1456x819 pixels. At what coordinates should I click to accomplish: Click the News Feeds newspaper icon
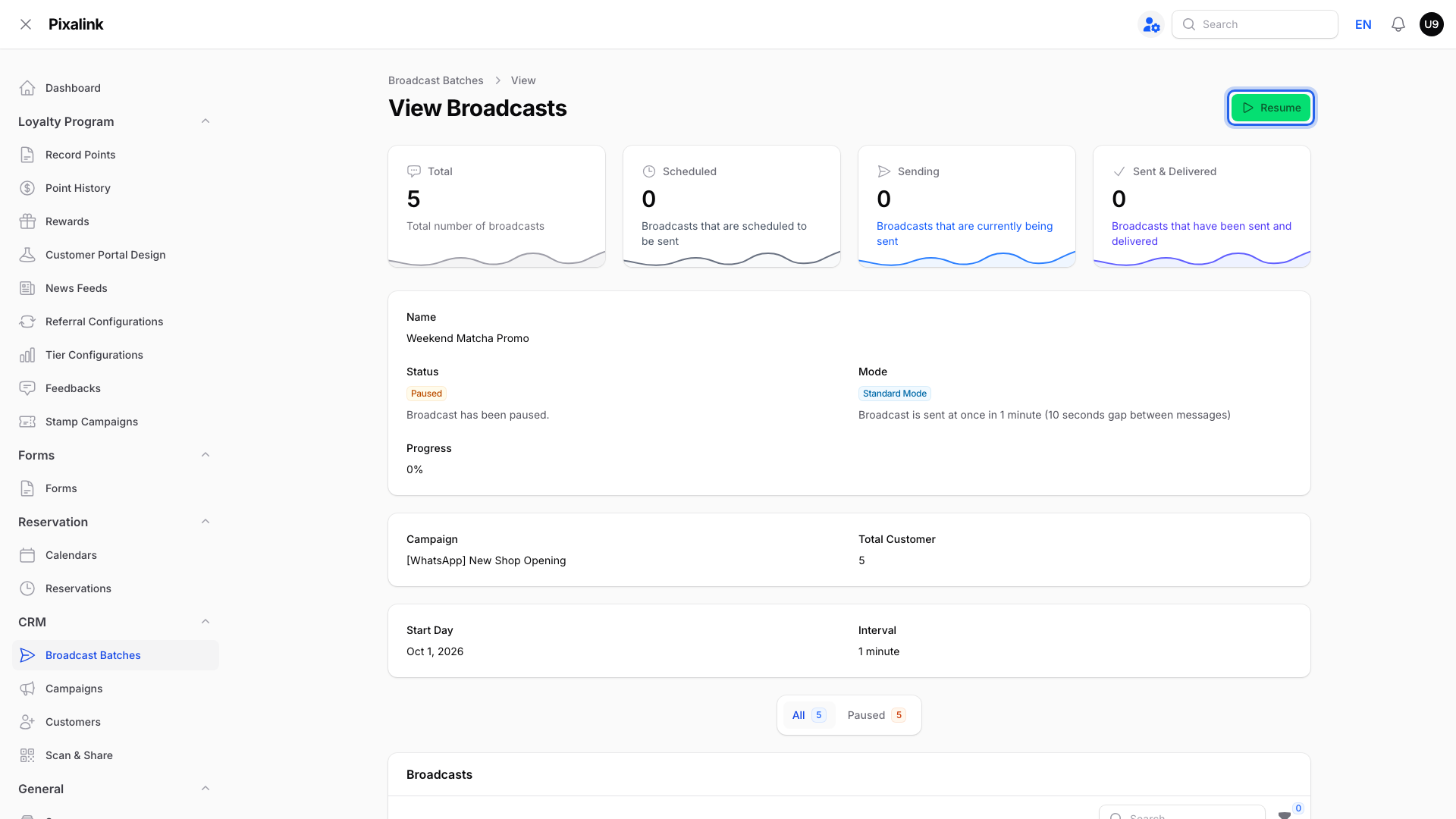(27, 288)
